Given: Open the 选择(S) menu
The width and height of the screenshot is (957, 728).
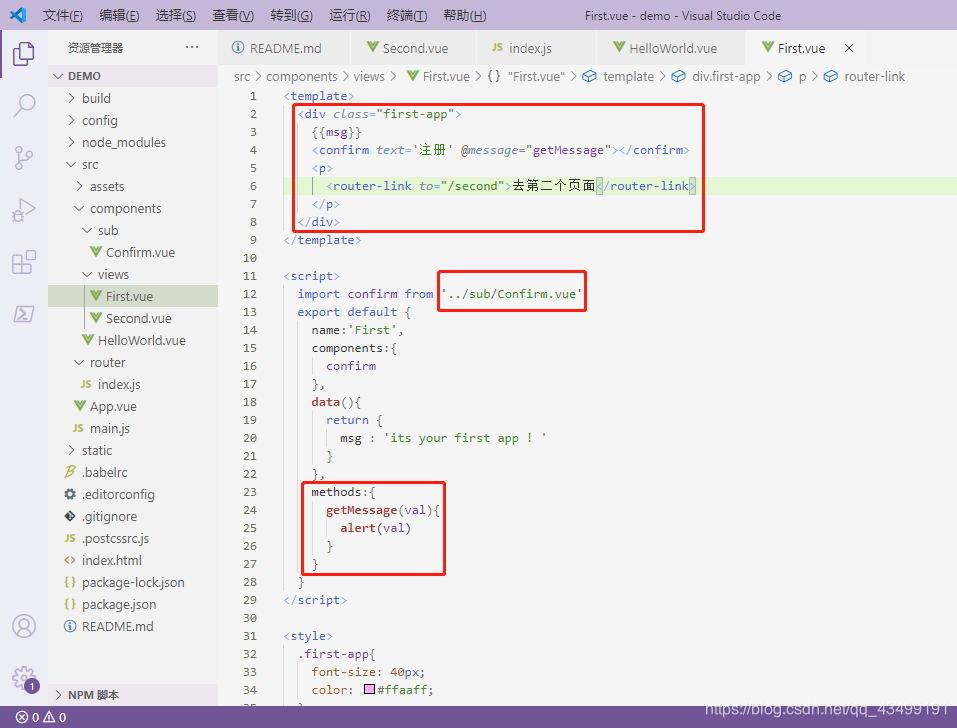Looking at the screenshot, I should tap(176, 15).
